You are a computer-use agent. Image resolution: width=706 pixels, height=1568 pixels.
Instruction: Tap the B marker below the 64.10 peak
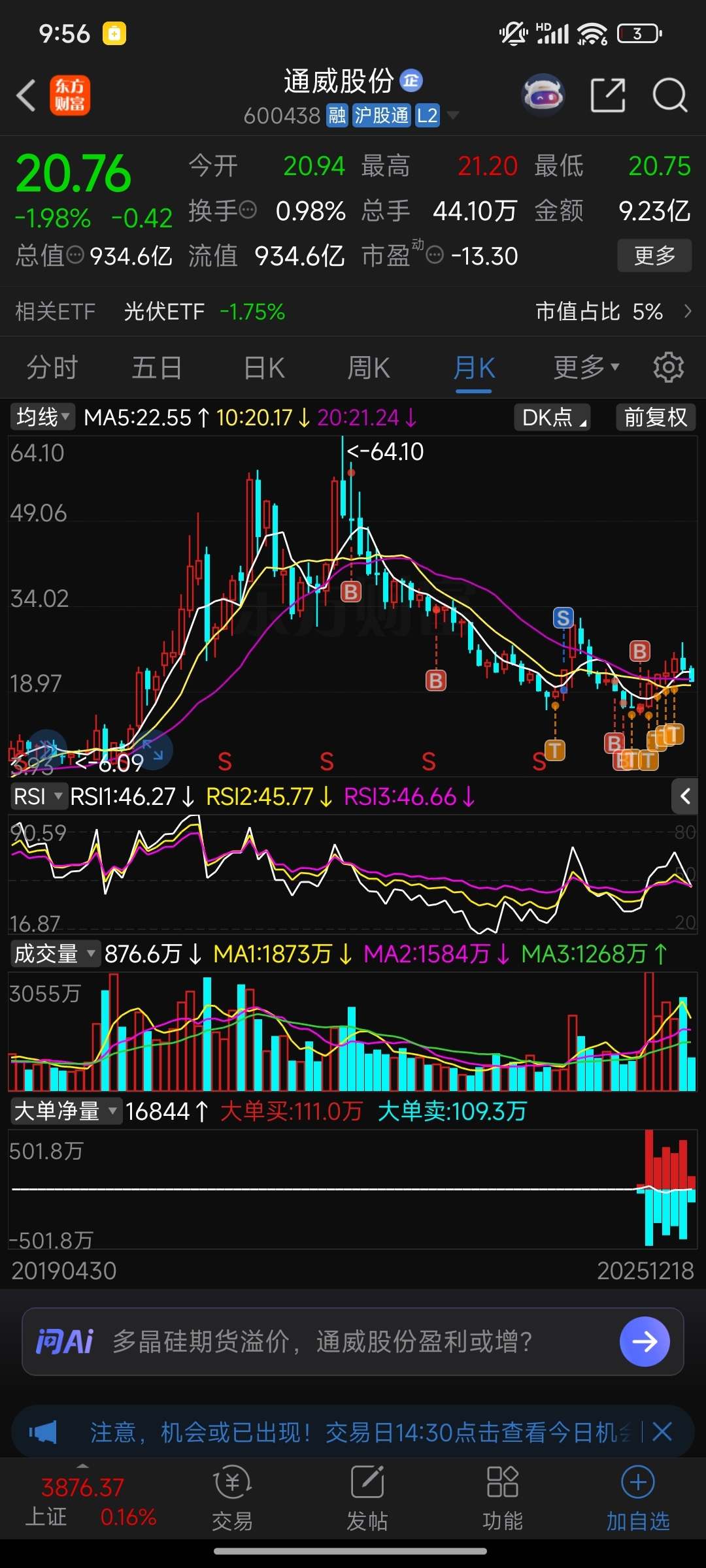click(351, 592)
